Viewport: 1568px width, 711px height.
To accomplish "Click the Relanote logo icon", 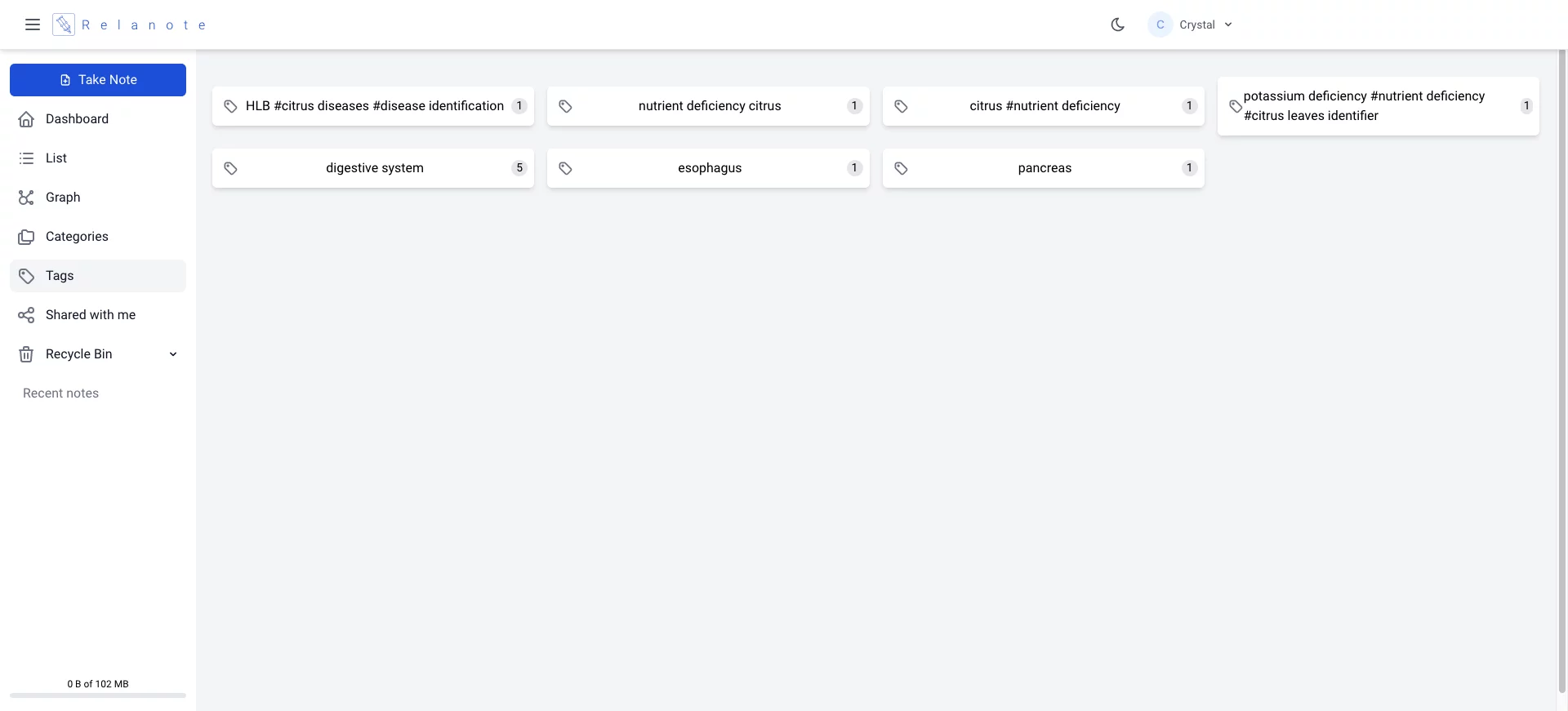I will pos(64,24).
